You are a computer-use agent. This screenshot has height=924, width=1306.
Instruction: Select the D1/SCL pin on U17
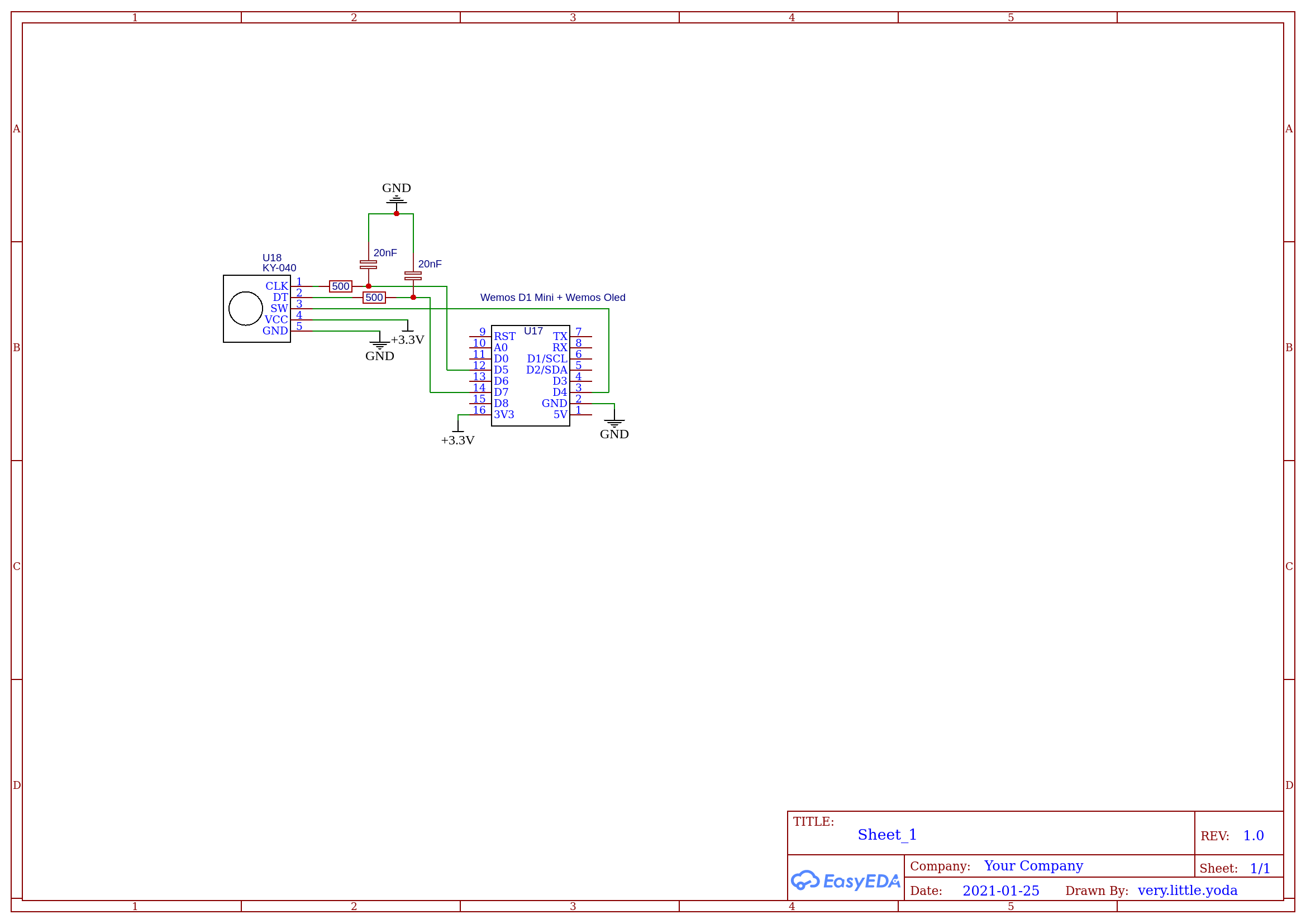tap(546, 358)
